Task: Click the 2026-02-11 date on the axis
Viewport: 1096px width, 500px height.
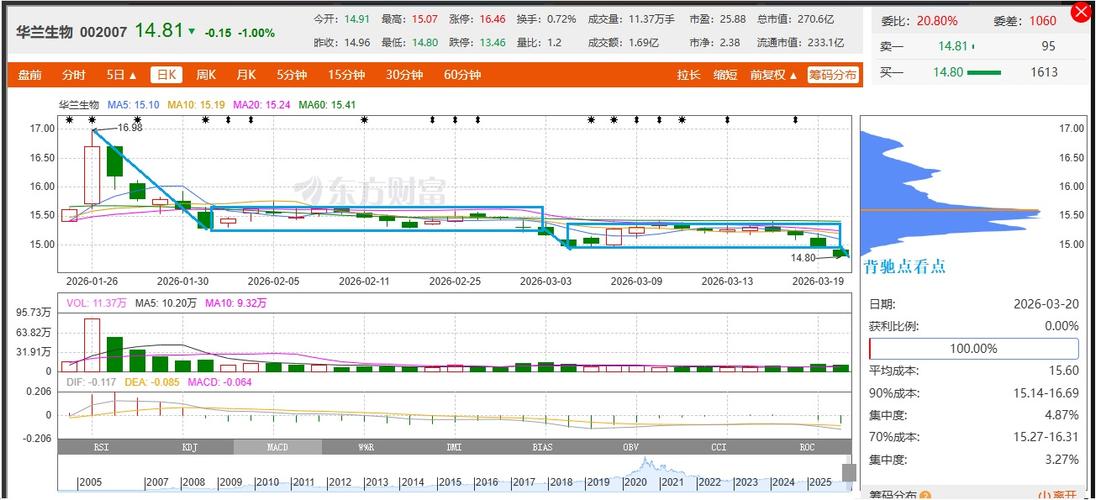Action: click(363, 281)
